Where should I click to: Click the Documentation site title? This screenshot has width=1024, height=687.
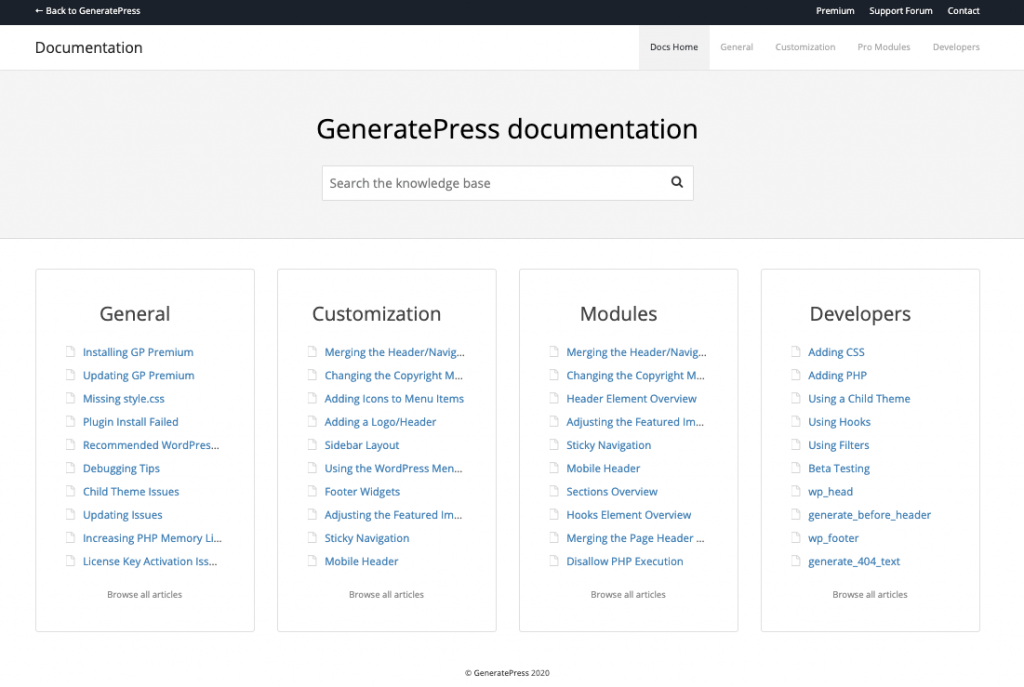coord(89,48)
